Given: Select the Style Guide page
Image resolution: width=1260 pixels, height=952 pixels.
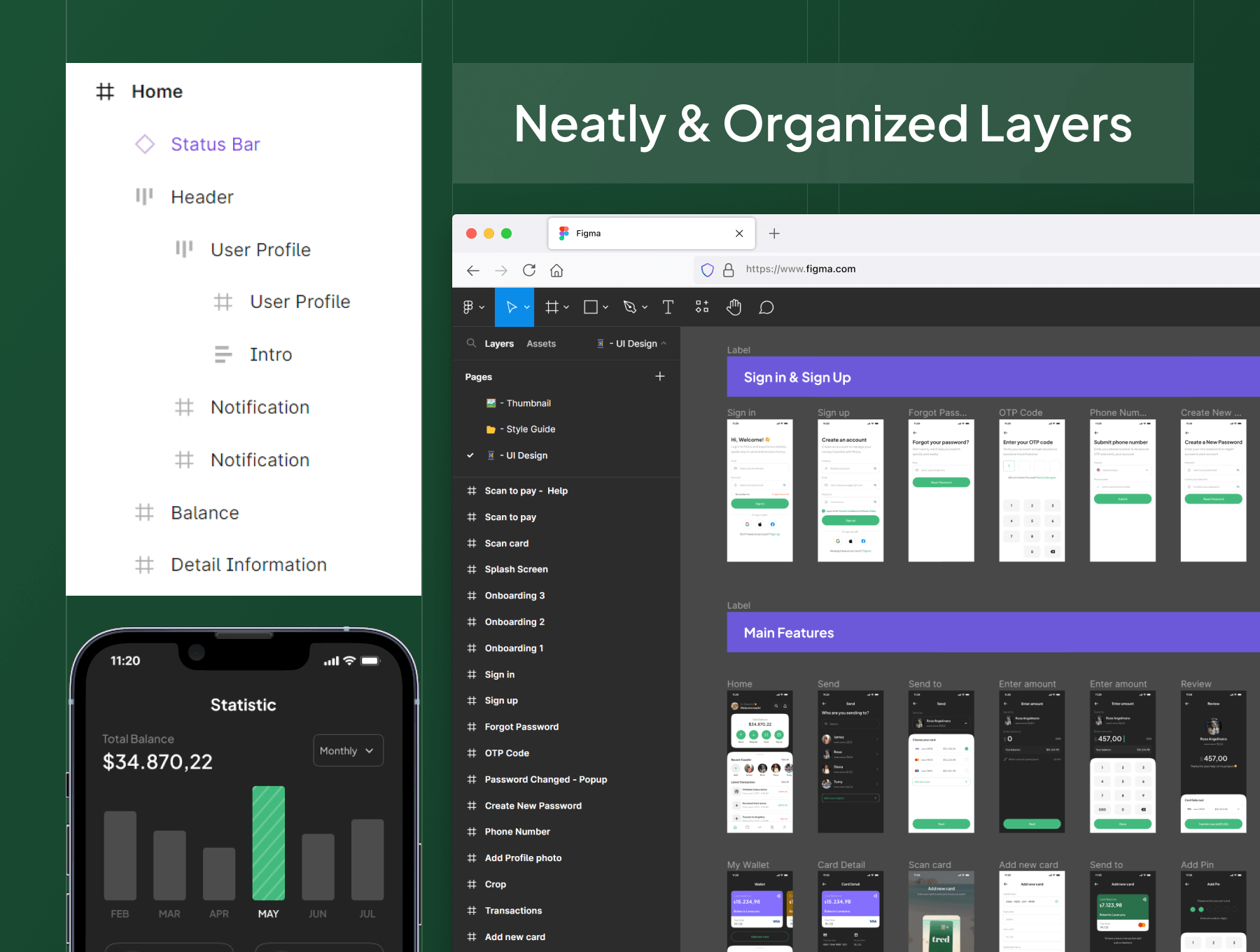Looking at the screenshot, I should click(530, 429).
